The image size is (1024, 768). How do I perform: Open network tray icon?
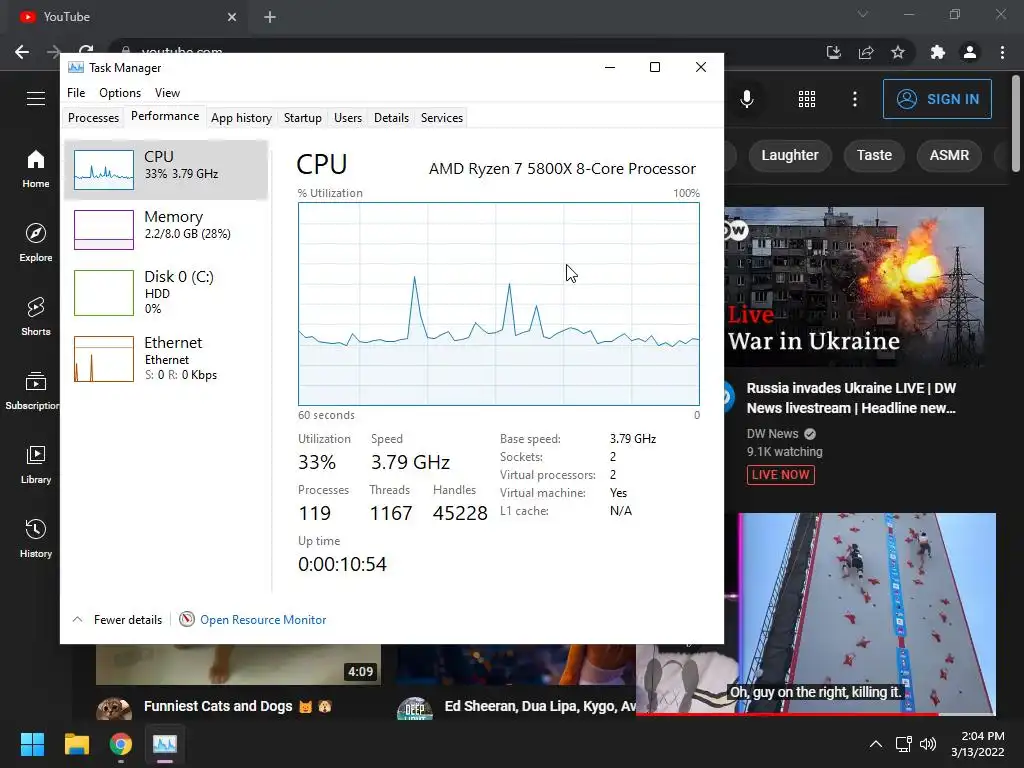(904, 744)
